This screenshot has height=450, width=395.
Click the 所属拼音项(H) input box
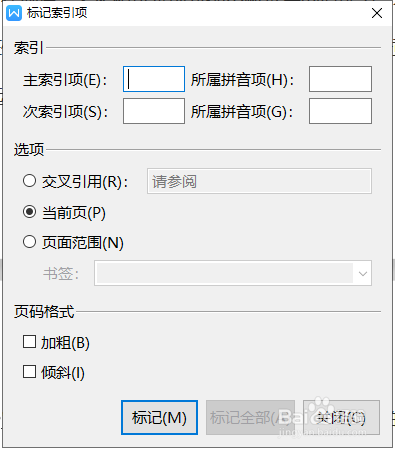click(340, 79)
